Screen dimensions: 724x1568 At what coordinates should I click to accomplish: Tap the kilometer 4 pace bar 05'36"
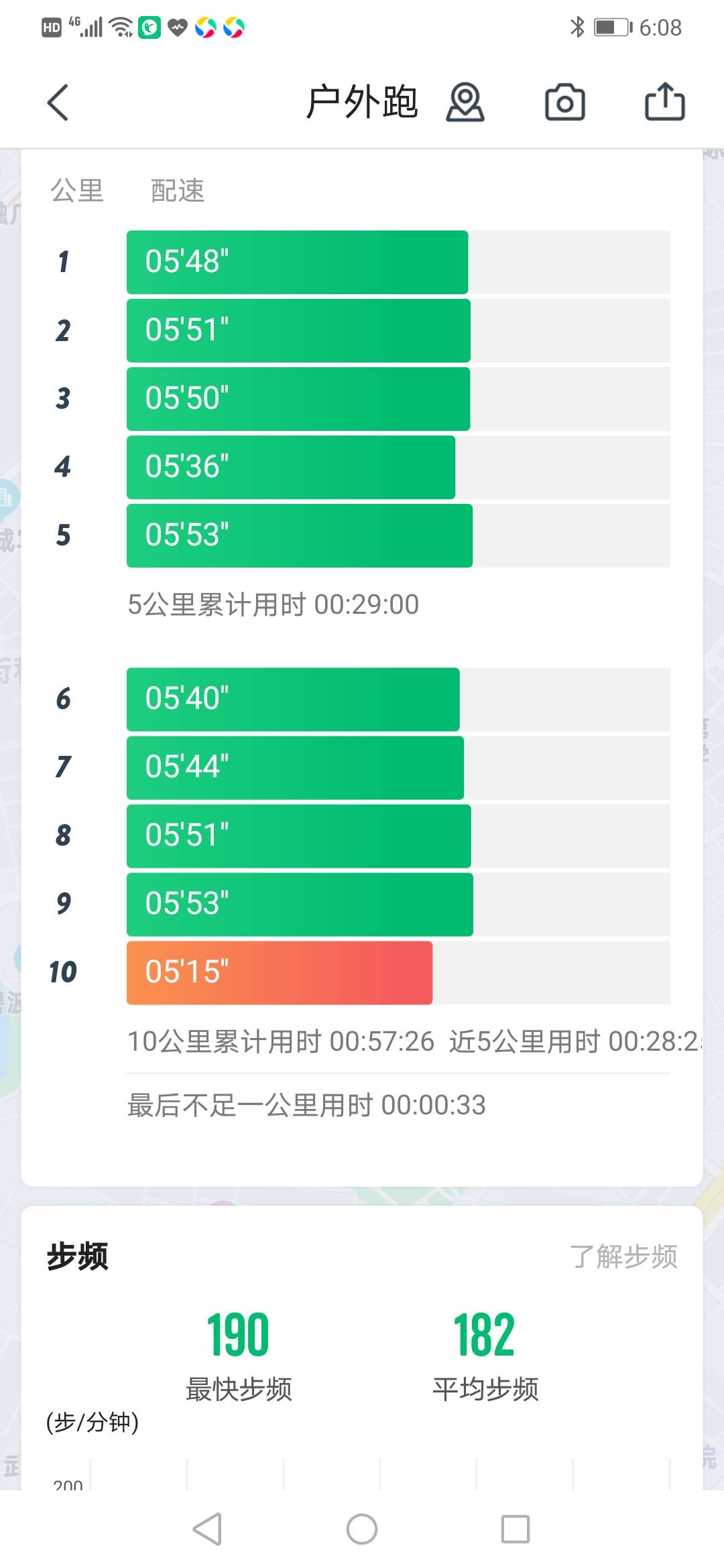290,467
